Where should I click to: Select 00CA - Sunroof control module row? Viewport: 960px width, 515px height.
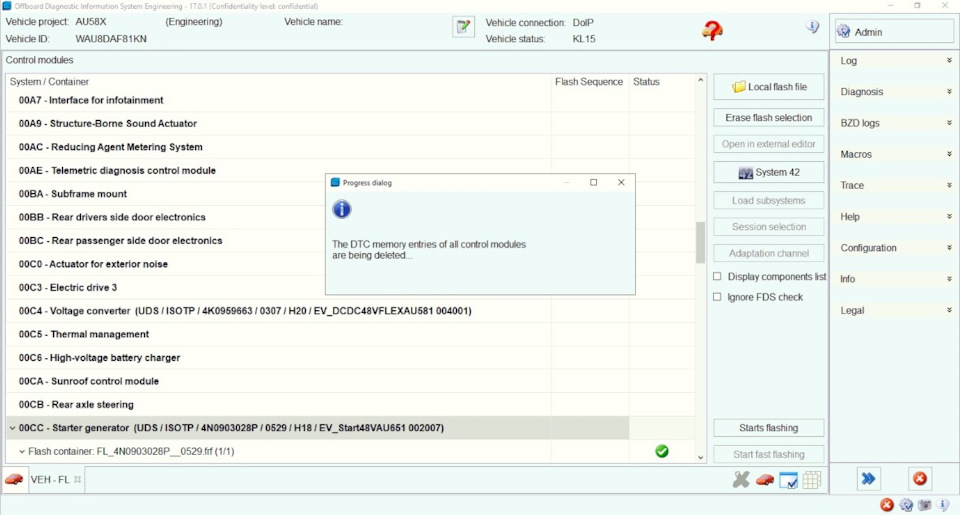click(351, 381)
